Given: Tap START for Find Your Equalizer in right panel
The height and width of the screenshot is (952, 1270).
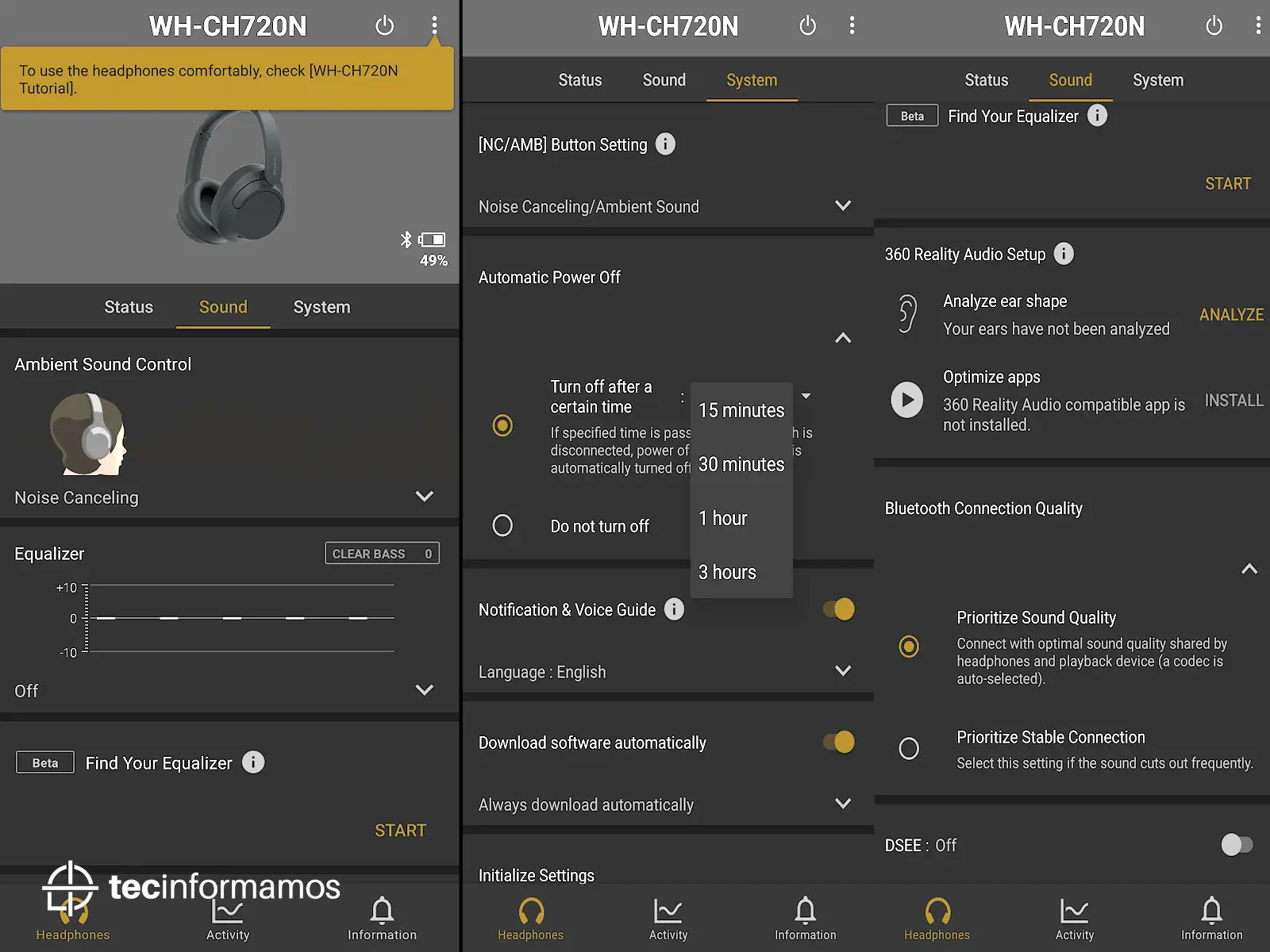Looking at the screenshot, I should coord(1228,184).
